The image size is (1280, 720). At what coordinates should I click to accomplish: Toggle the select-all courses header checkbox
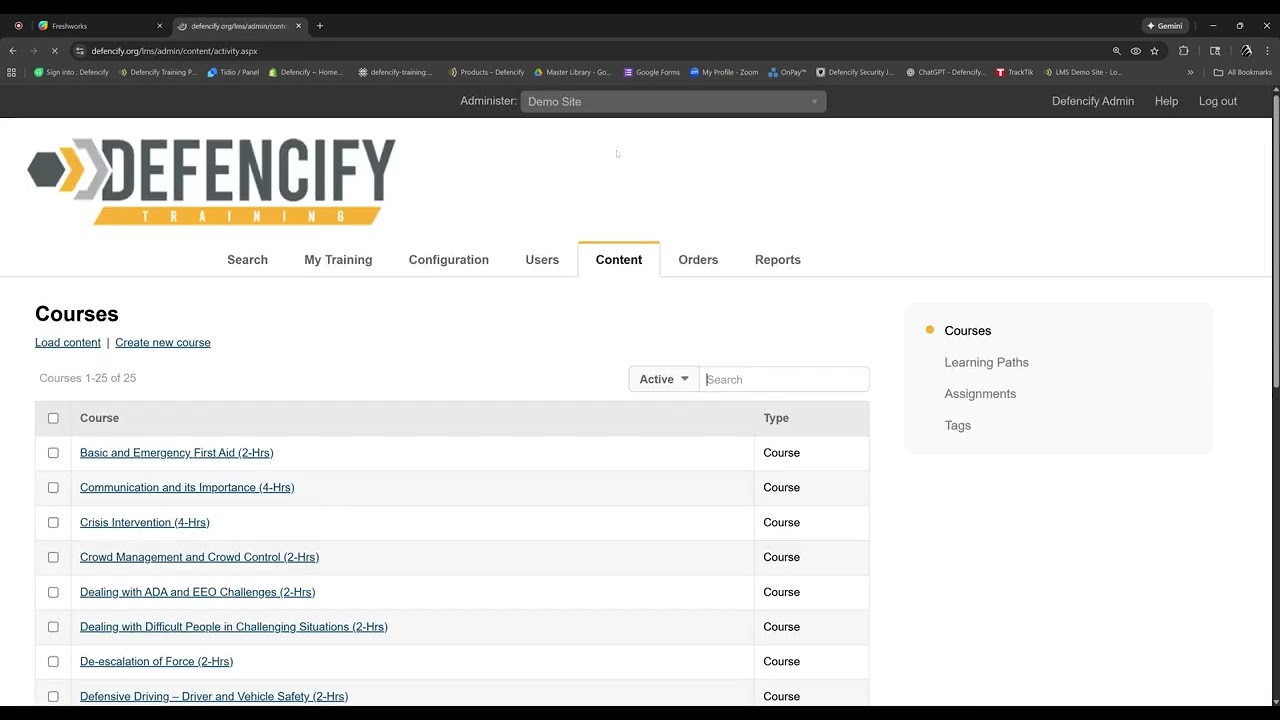tap(53, 418)
